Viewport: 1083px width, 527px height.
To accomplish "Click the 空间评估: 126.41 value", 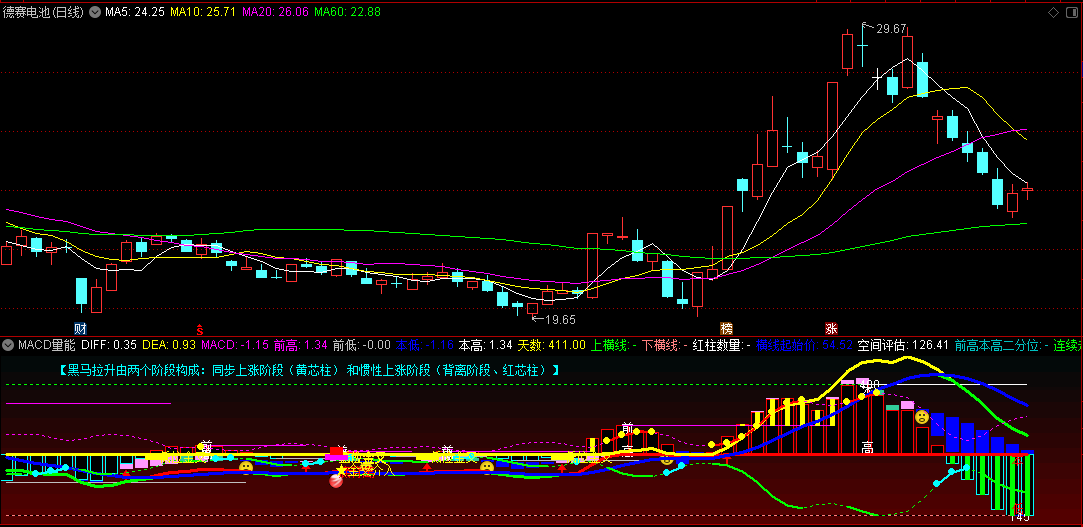I will click(x=903, y=345).
